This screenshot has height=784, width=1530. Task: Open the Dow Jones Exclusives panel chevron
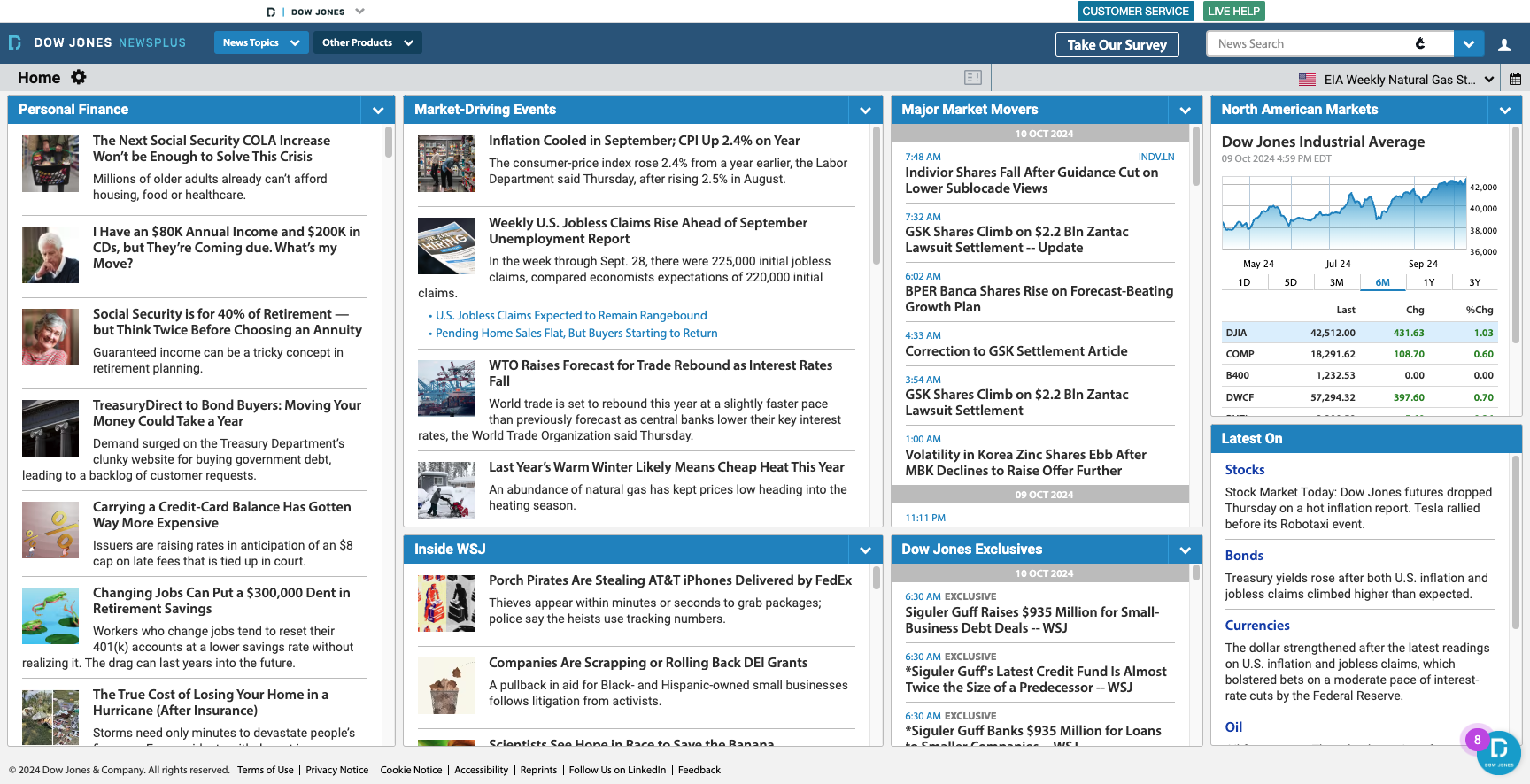(x=1185, y=550)
